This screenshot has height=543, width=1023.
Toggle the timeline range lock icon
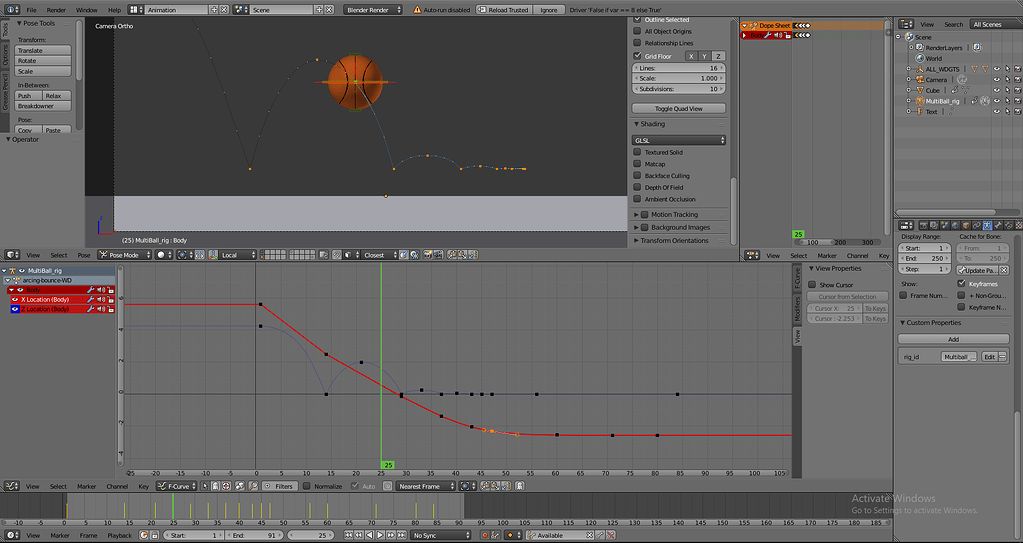click(155, 535)
